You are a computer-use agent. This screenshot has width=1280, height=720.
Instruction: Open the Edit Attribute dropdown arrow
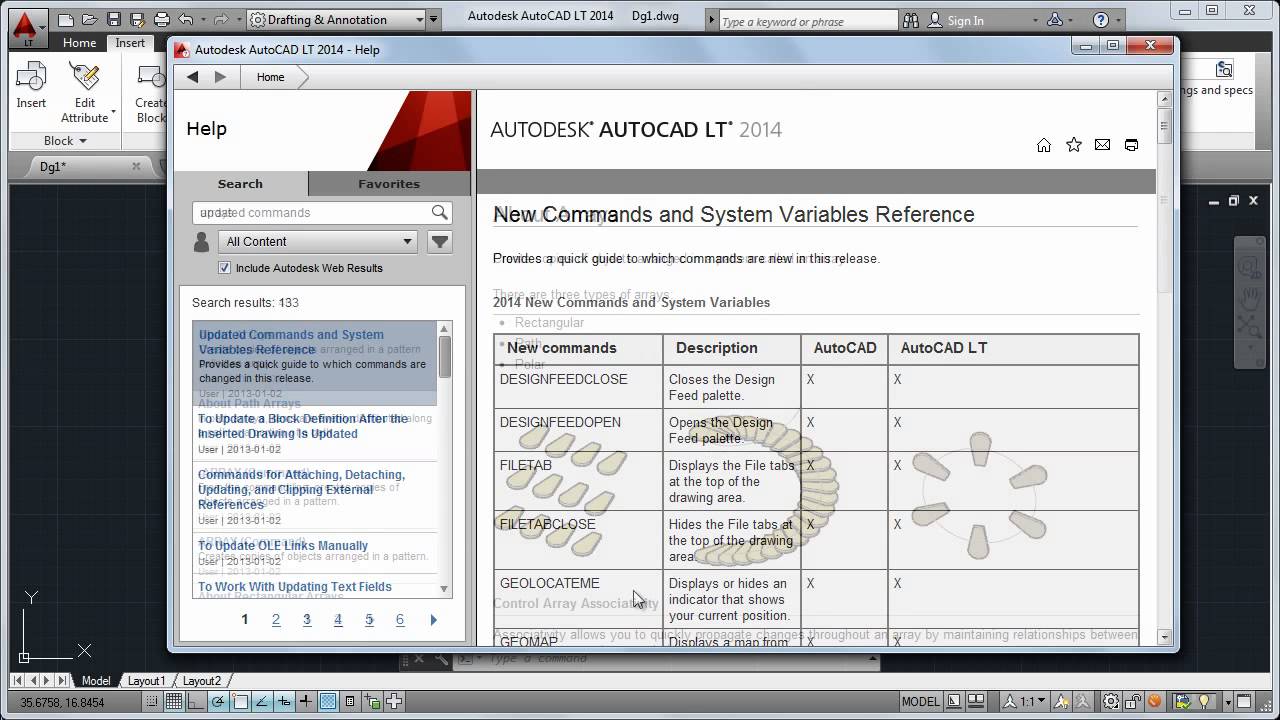click(113, 111)
